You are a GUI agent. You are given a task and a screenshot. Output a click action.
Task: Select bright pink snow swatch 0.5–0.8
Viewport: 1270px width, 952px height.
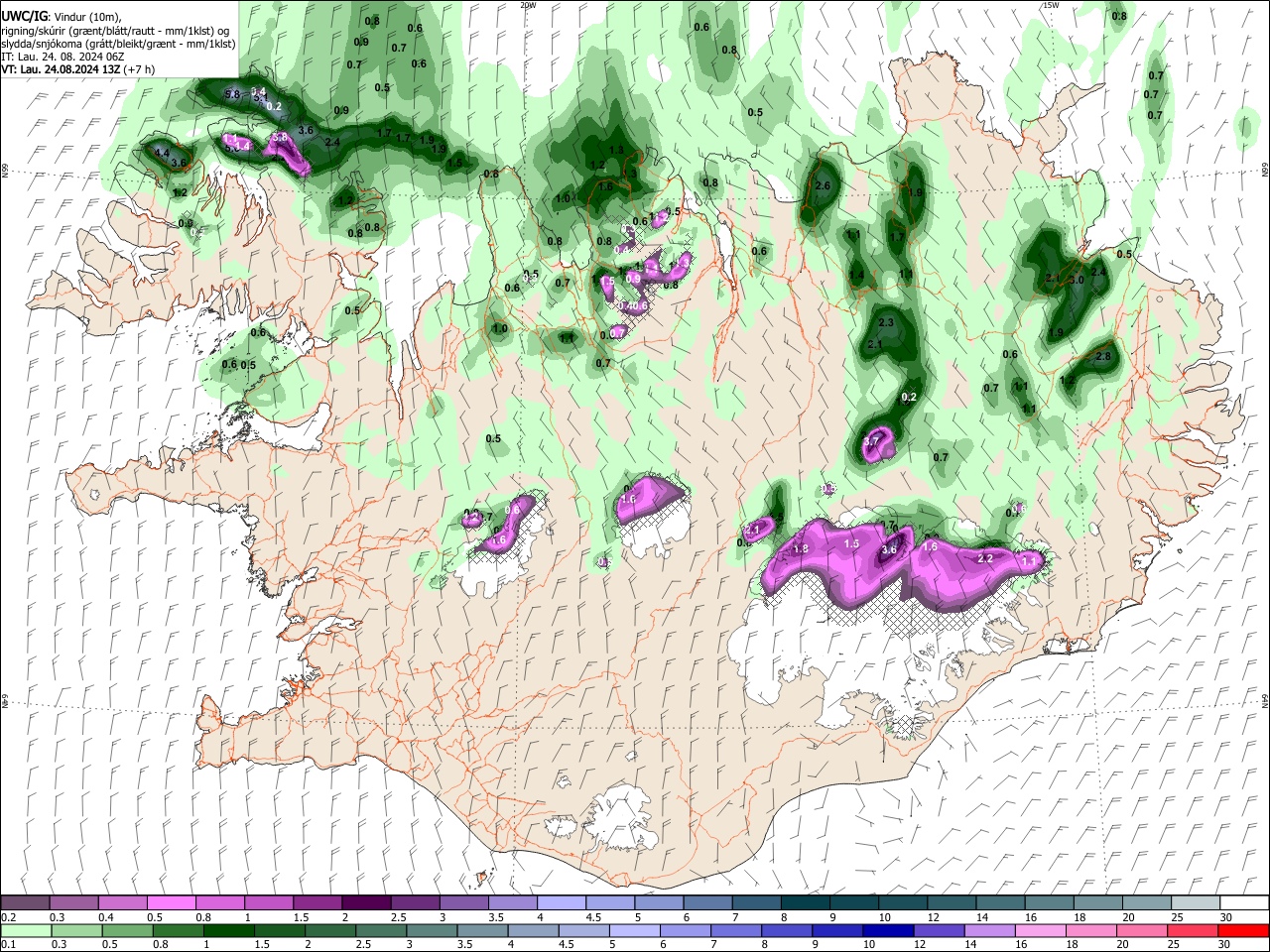[171, 902]
